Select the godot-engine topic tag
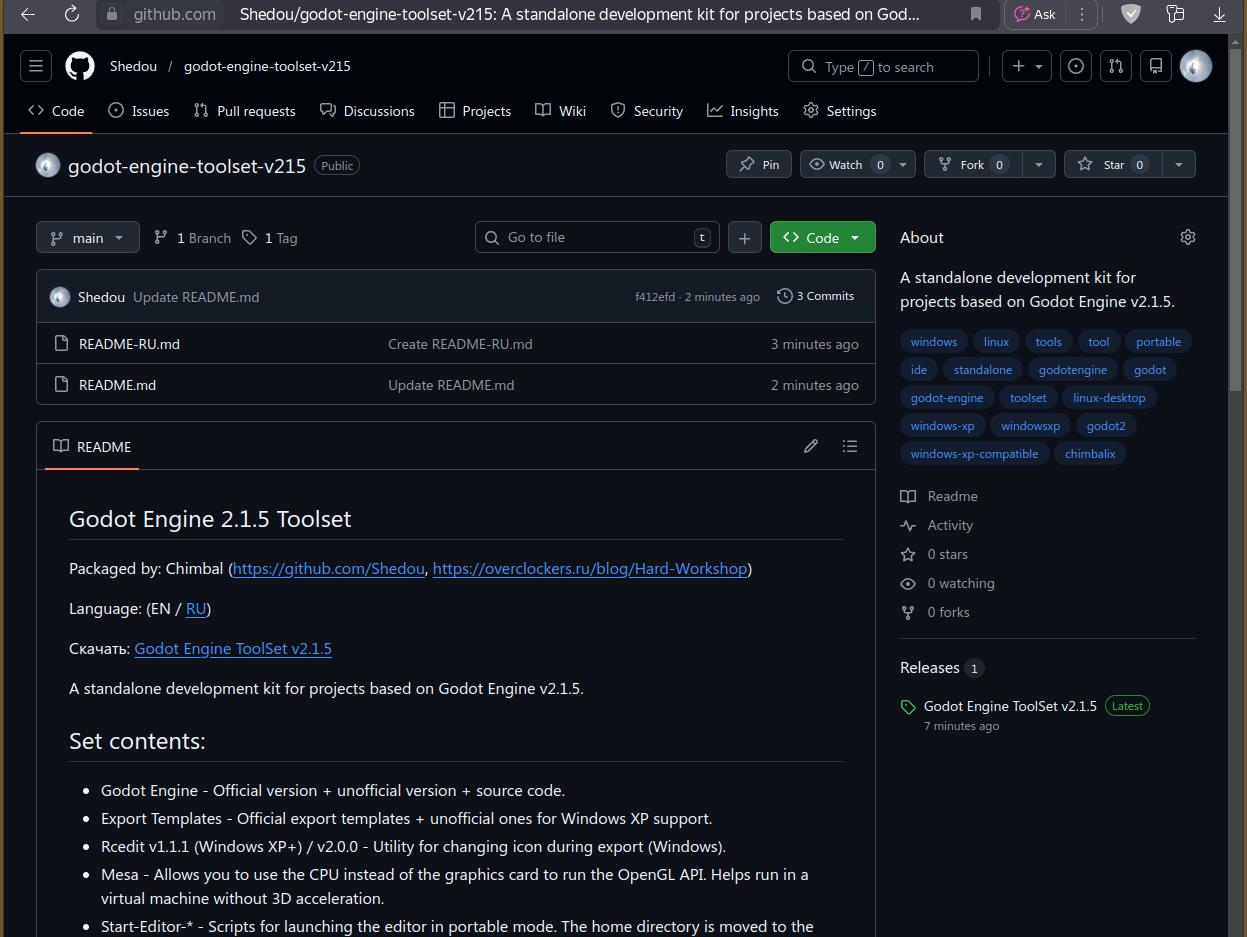 point(947,398)
